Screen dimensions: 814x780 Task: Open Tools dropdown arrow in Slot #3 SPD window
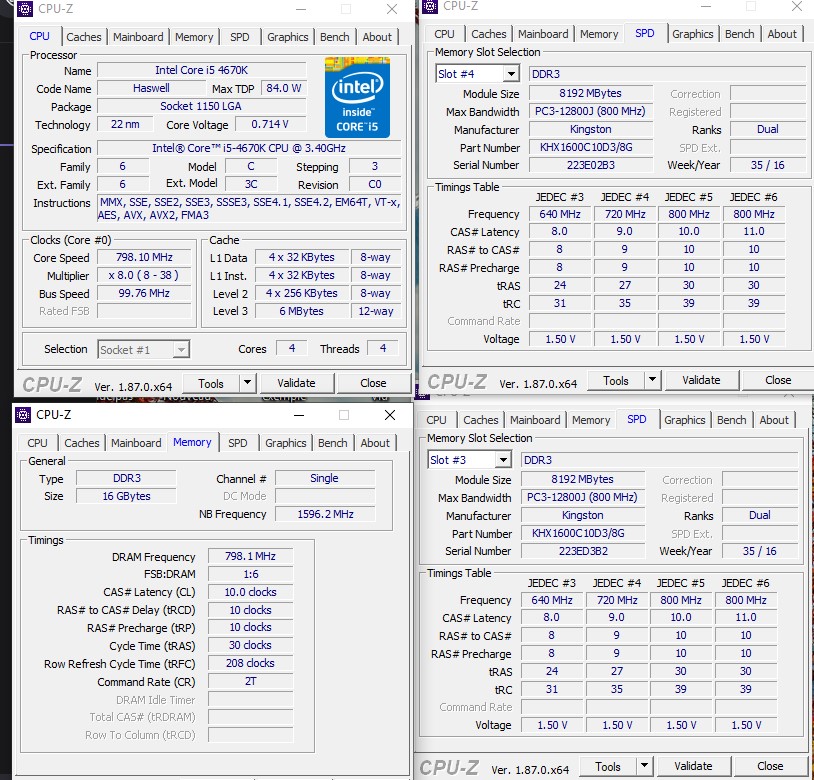[644, 765]
